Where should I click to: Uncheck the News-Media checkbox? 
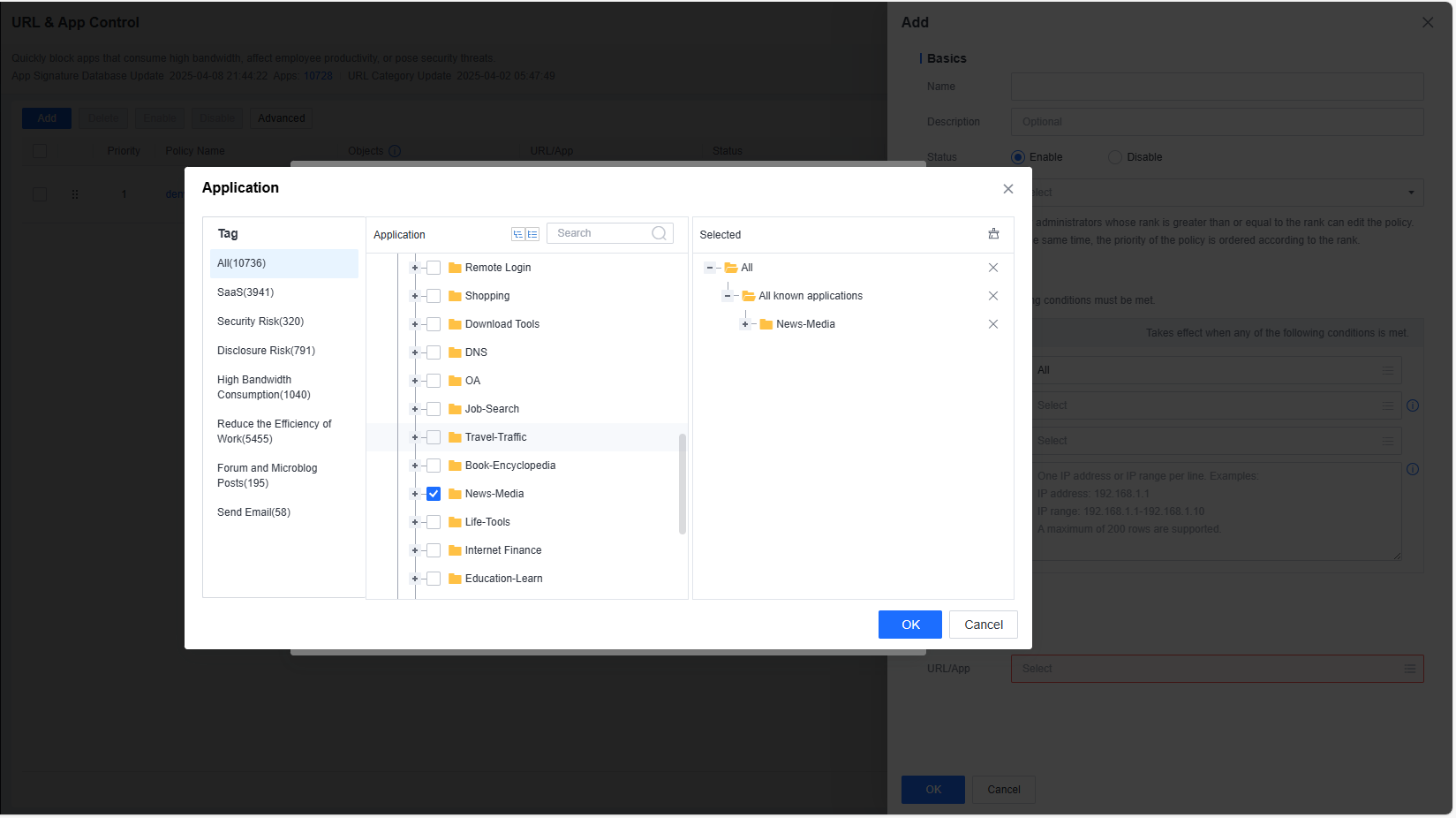tap(434, 494)
